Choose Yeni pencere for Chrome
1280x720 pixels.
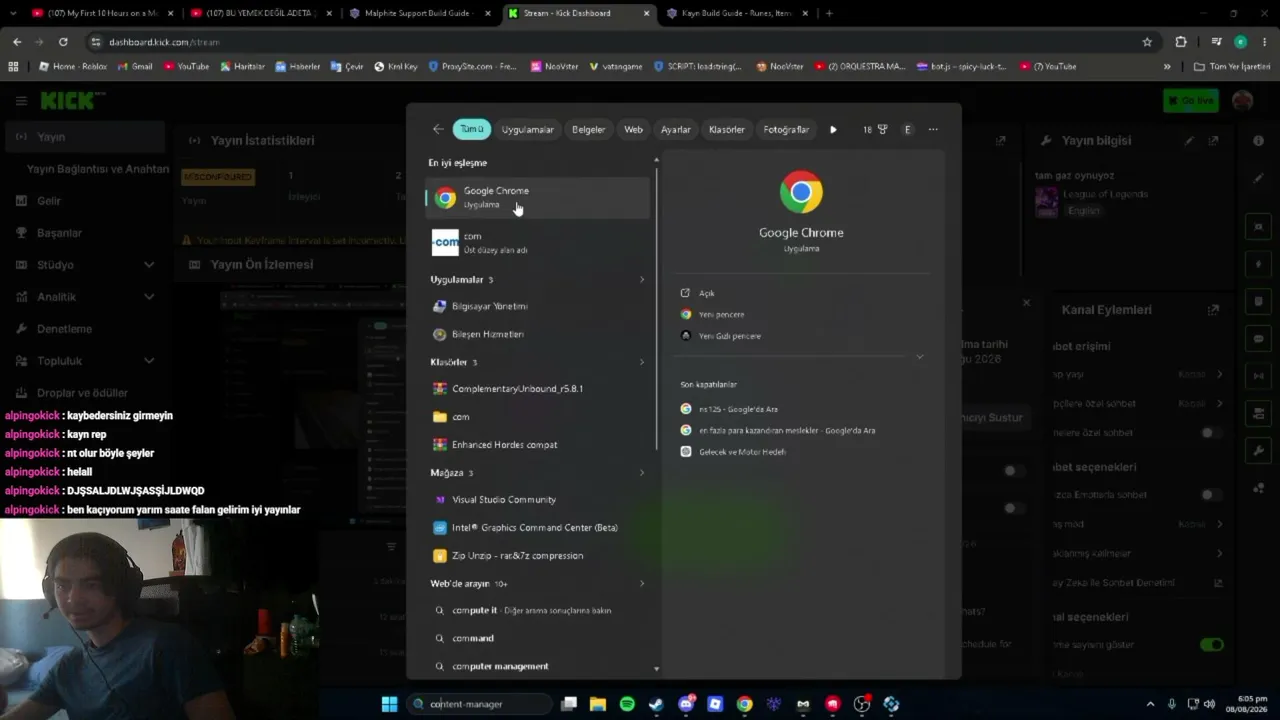click(x=712, y=314)
